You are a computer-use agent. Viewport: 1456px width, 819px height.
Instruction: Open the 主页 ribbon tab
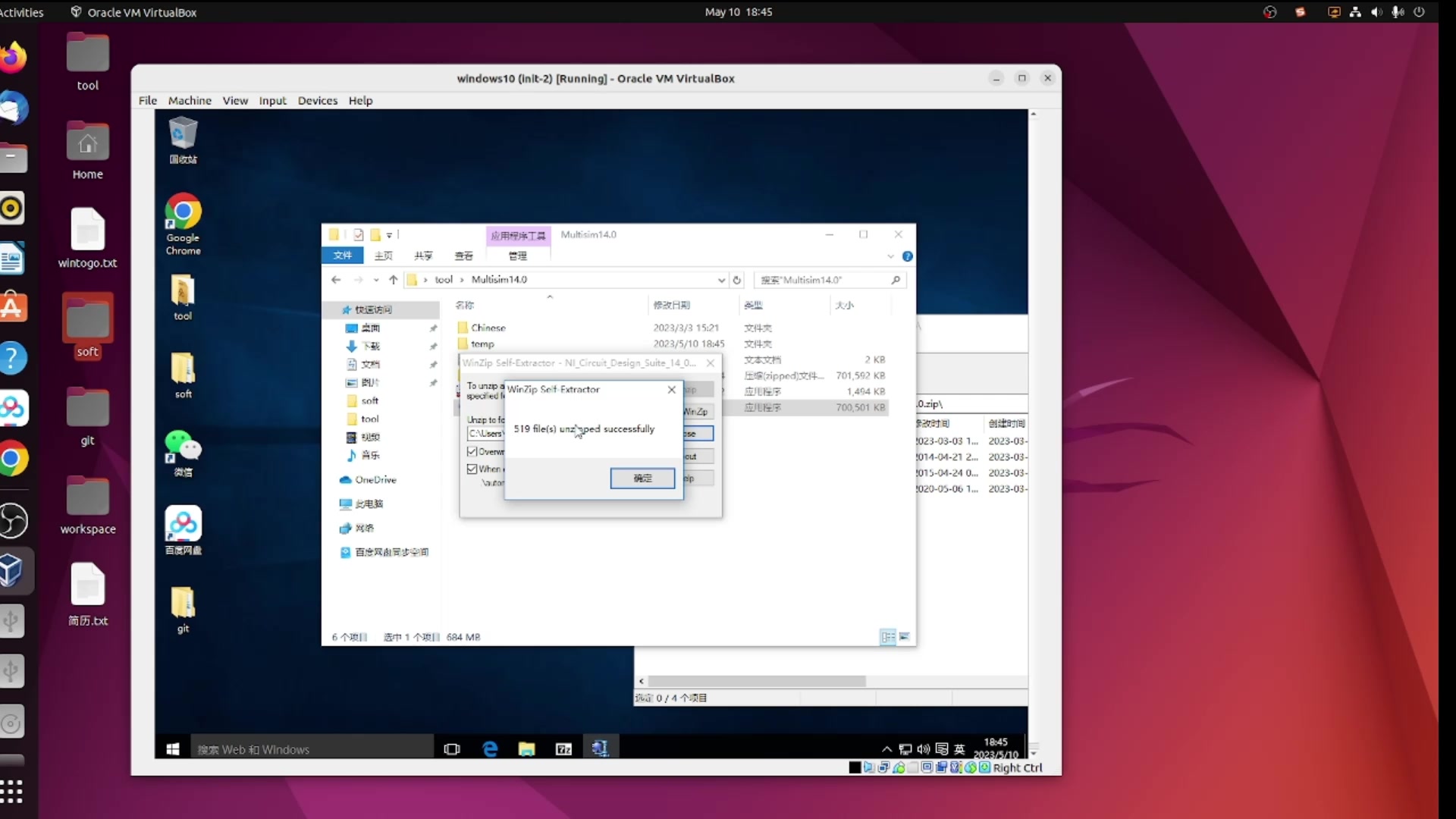coord(383,256)
